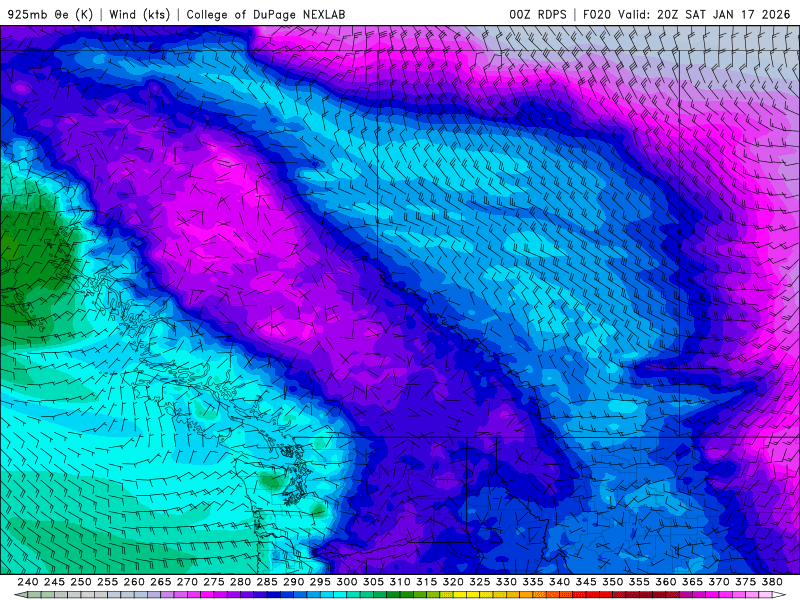Select the 370 value on the color scale

(x=719, y=582)
